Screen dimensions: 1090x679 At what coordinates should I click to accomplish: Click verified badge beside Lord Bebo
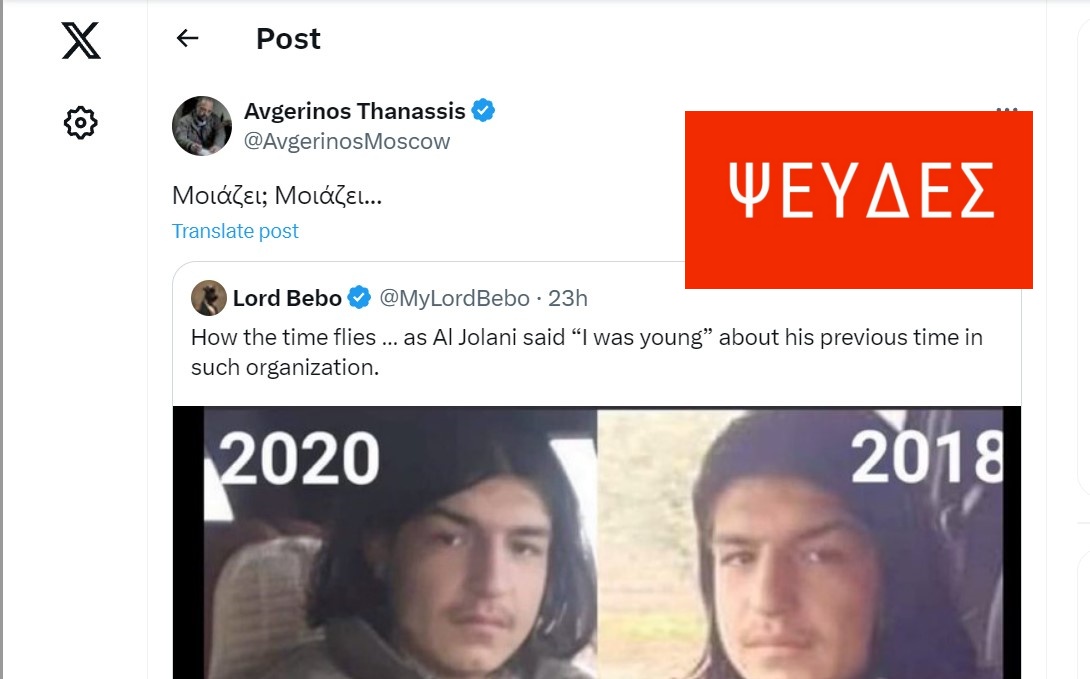tap(359, 297)
